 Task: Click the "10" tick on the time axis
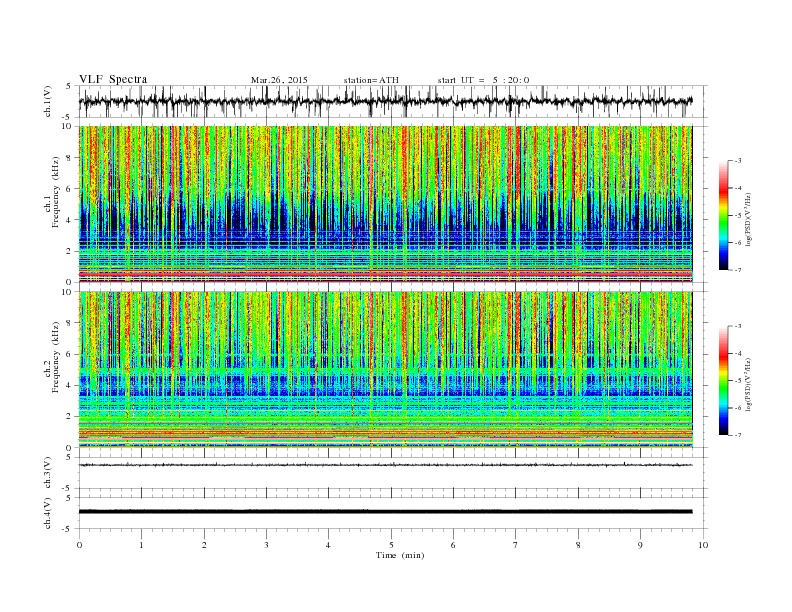pyautogui.click(x=703, y=545)
